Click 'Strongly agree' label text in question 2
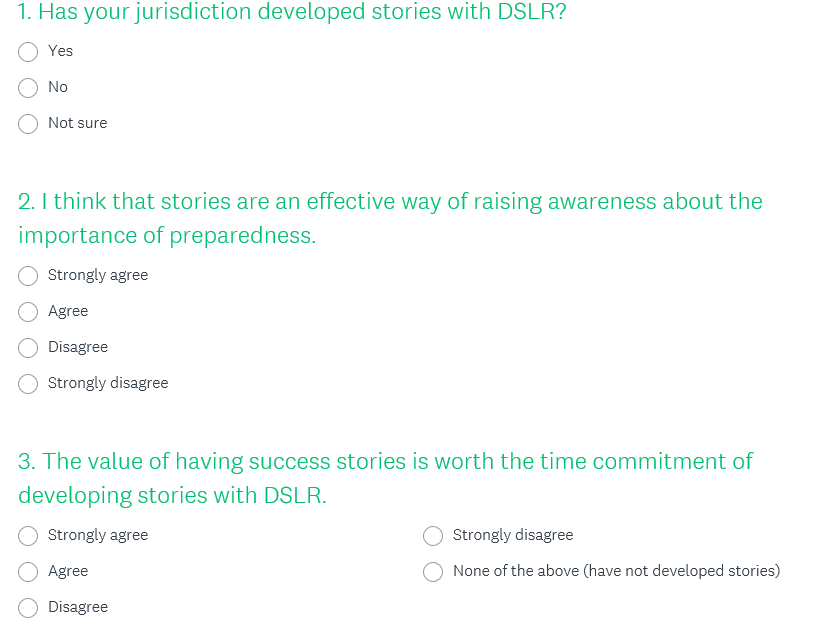814x641 pixels. pos(98,275)
